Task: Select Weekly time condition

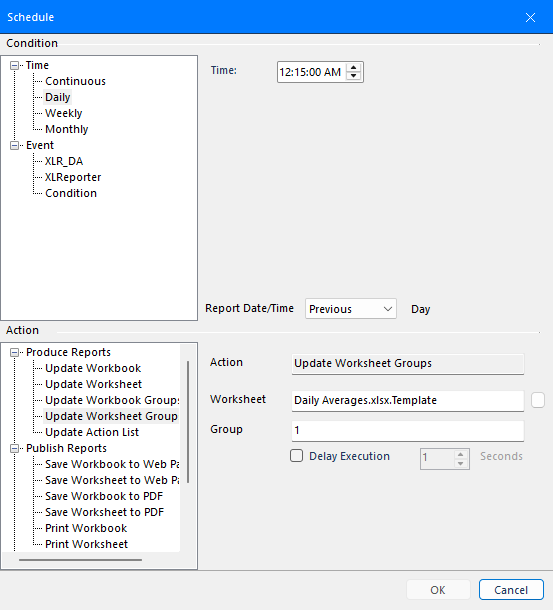Action: (63, 113)
